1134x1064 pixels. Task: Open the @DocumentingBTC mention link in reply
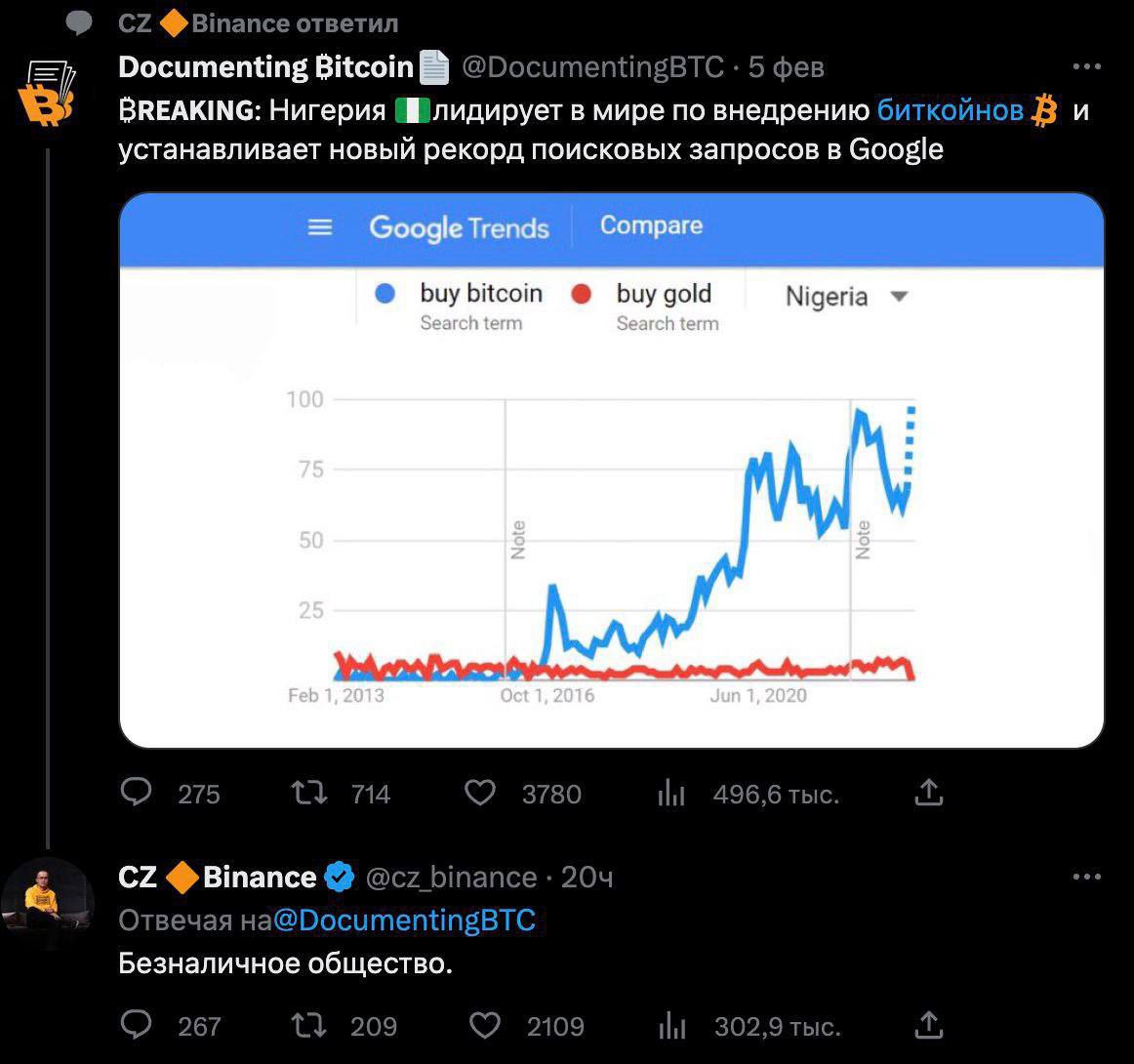pyautogui.click(x=404, y=921)
